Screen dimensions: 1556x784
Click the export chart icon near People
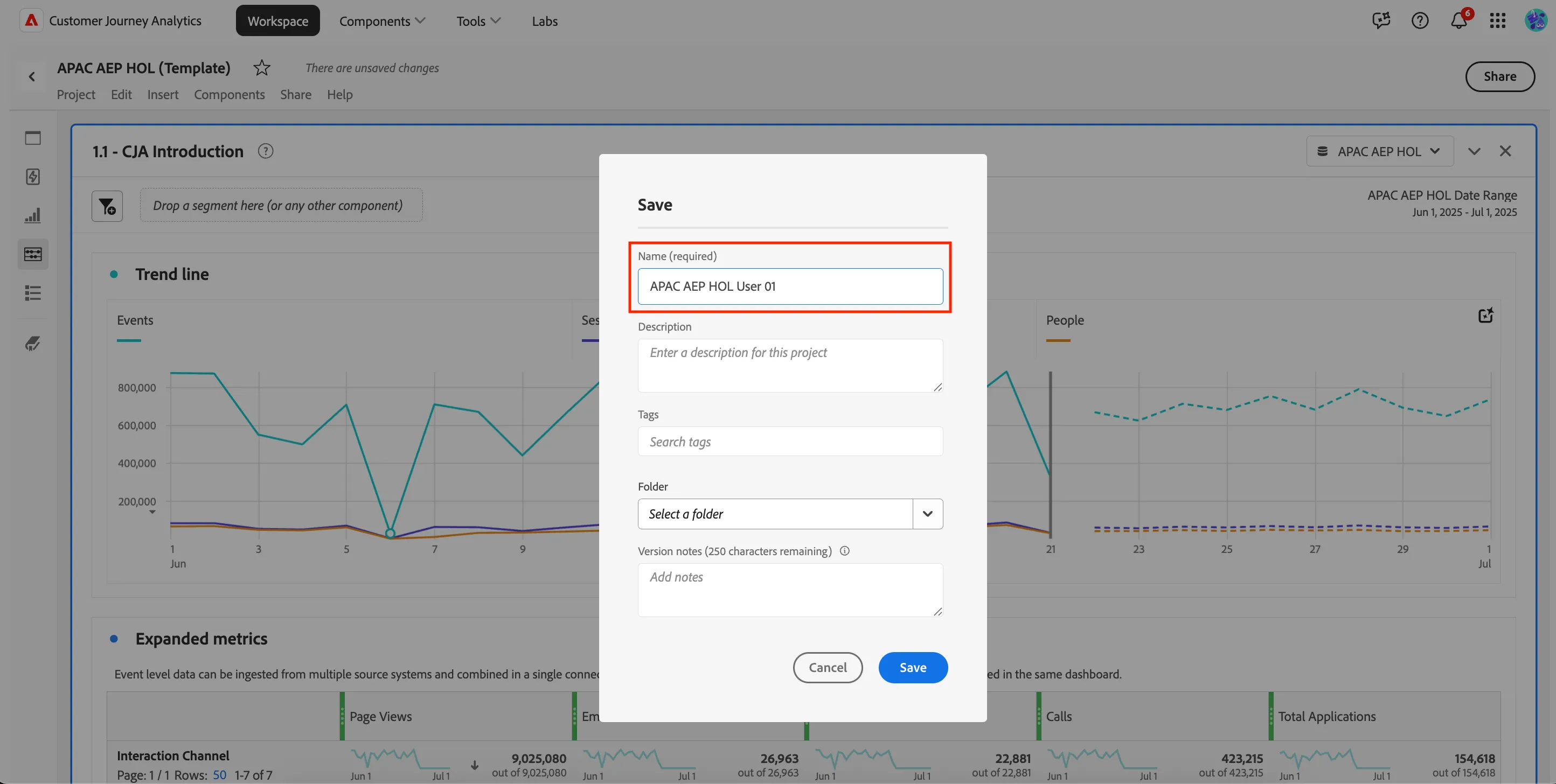[x=1485, y=315]
